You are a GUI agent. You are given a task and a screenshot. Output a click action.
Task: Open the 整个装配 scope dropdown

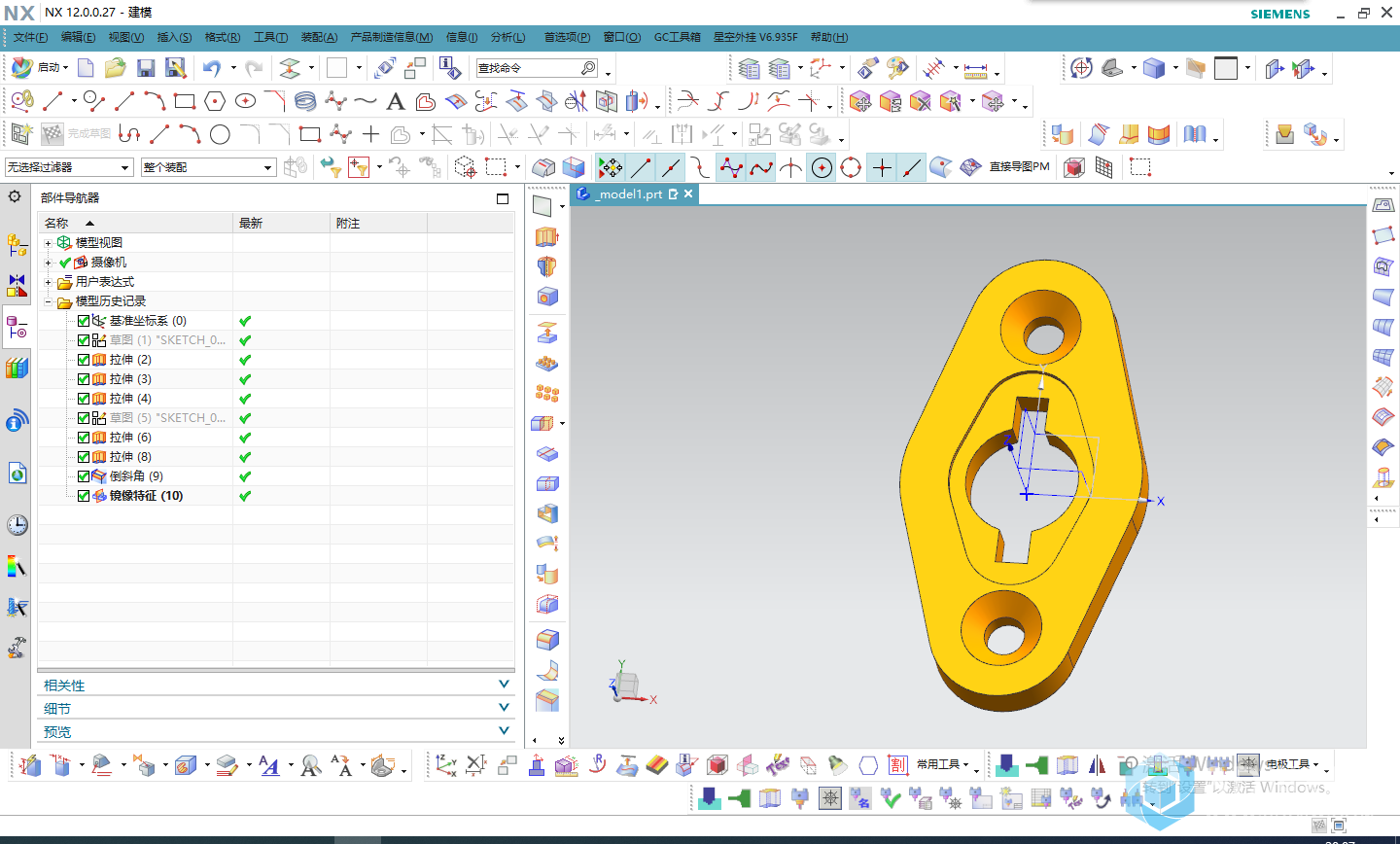(x=208, y=167)
